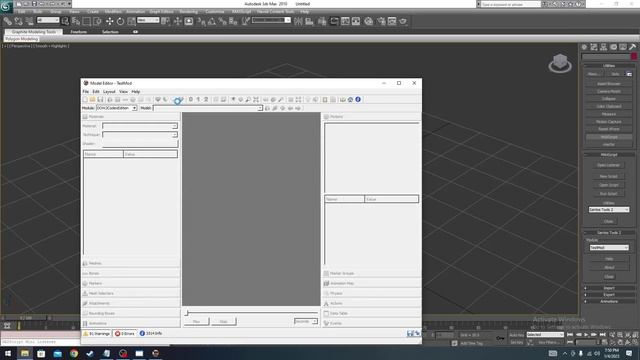Click the Save disk icon in Model Editor toolbar
Screen dimensions: 640x360
click(100, 100)
